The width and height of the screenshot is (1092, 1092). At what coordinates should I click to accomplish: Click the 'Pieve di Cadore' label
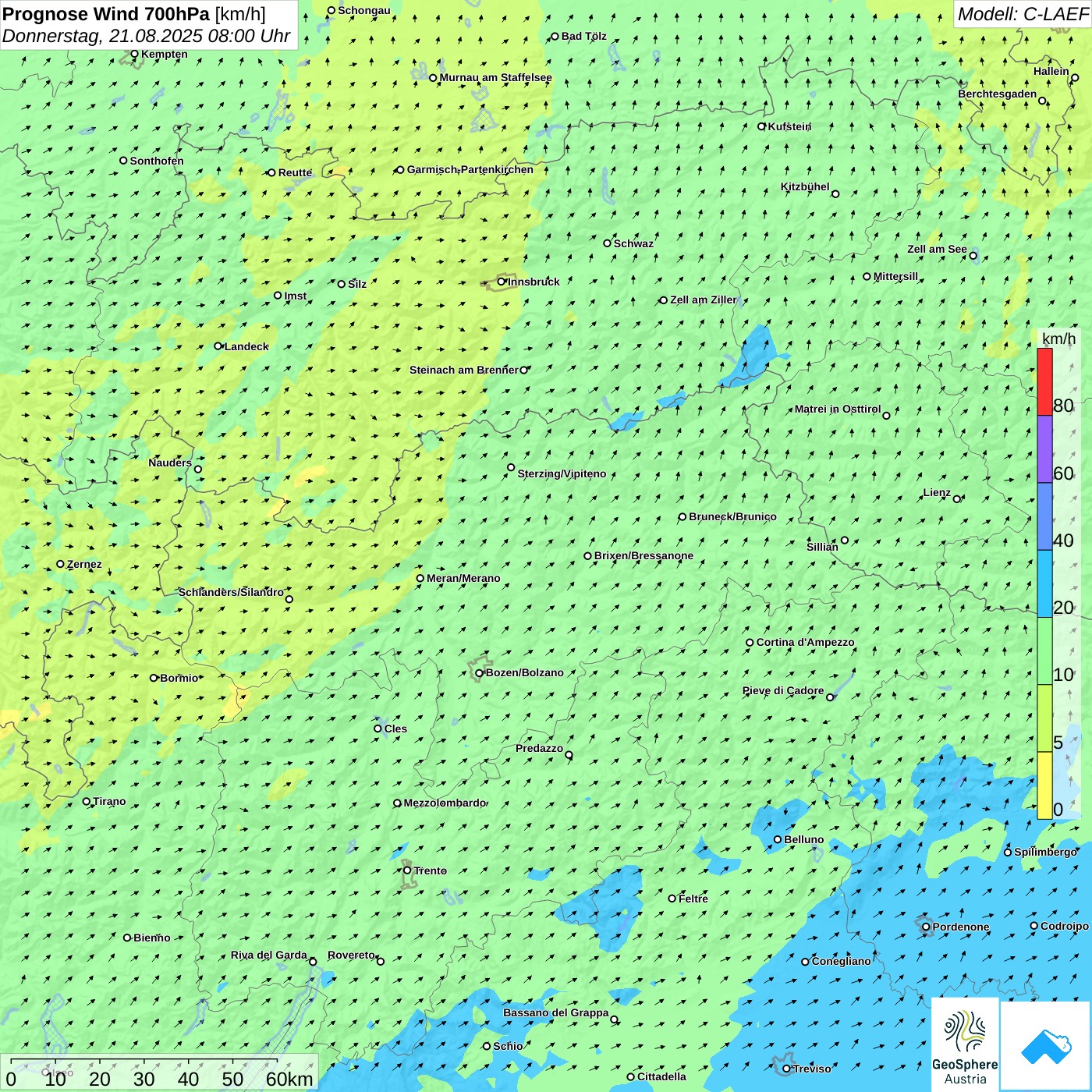pyautogui.click(x=783, y=690)
